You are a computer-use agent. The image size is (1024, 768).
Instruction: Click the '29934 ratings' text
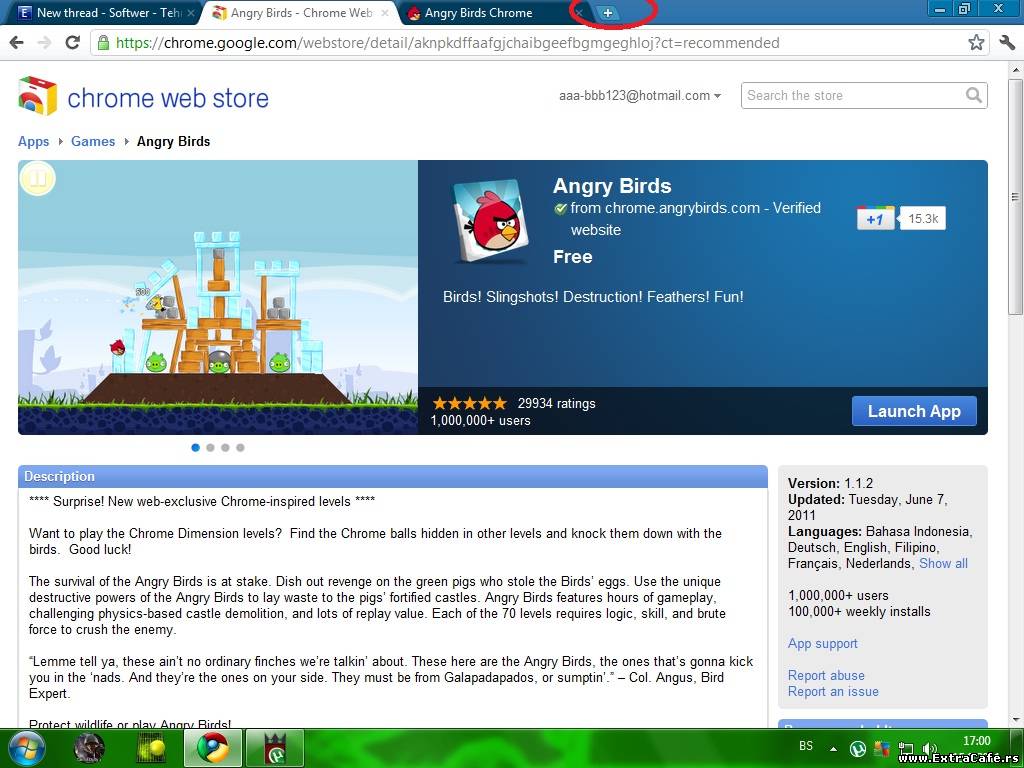(556, 404)
